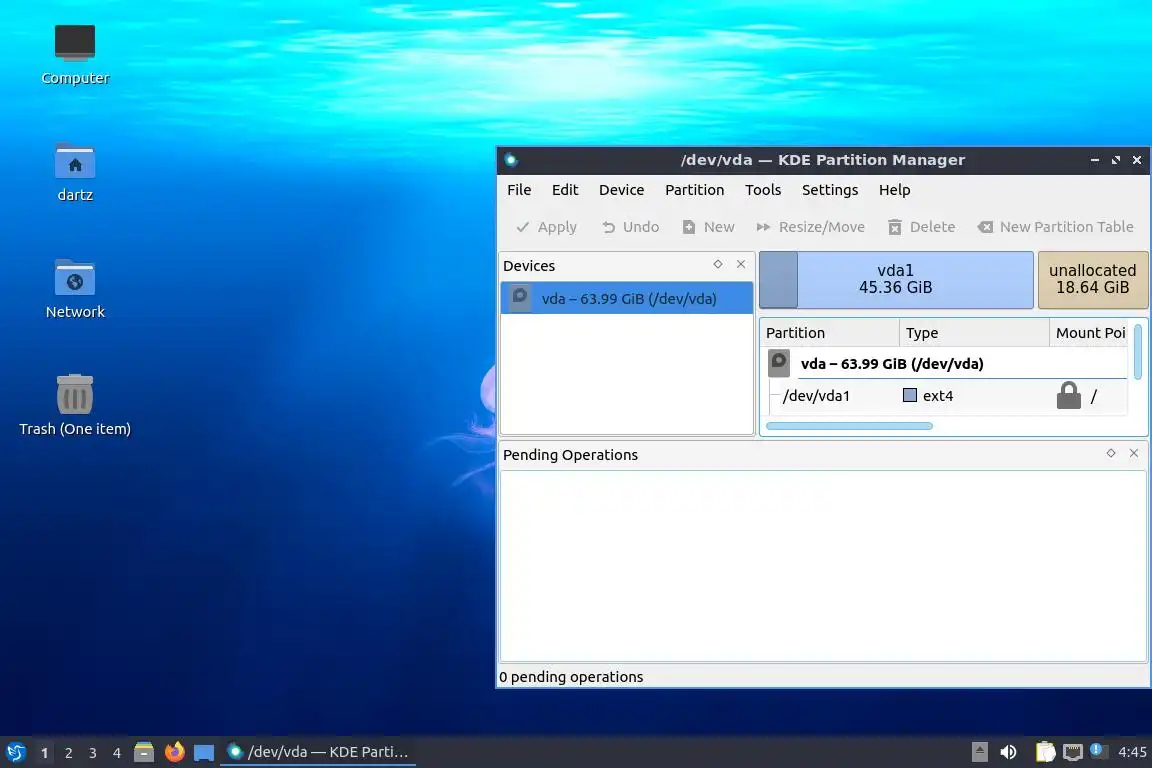
Task: Open the Help menu
Action: click(894, 190)
